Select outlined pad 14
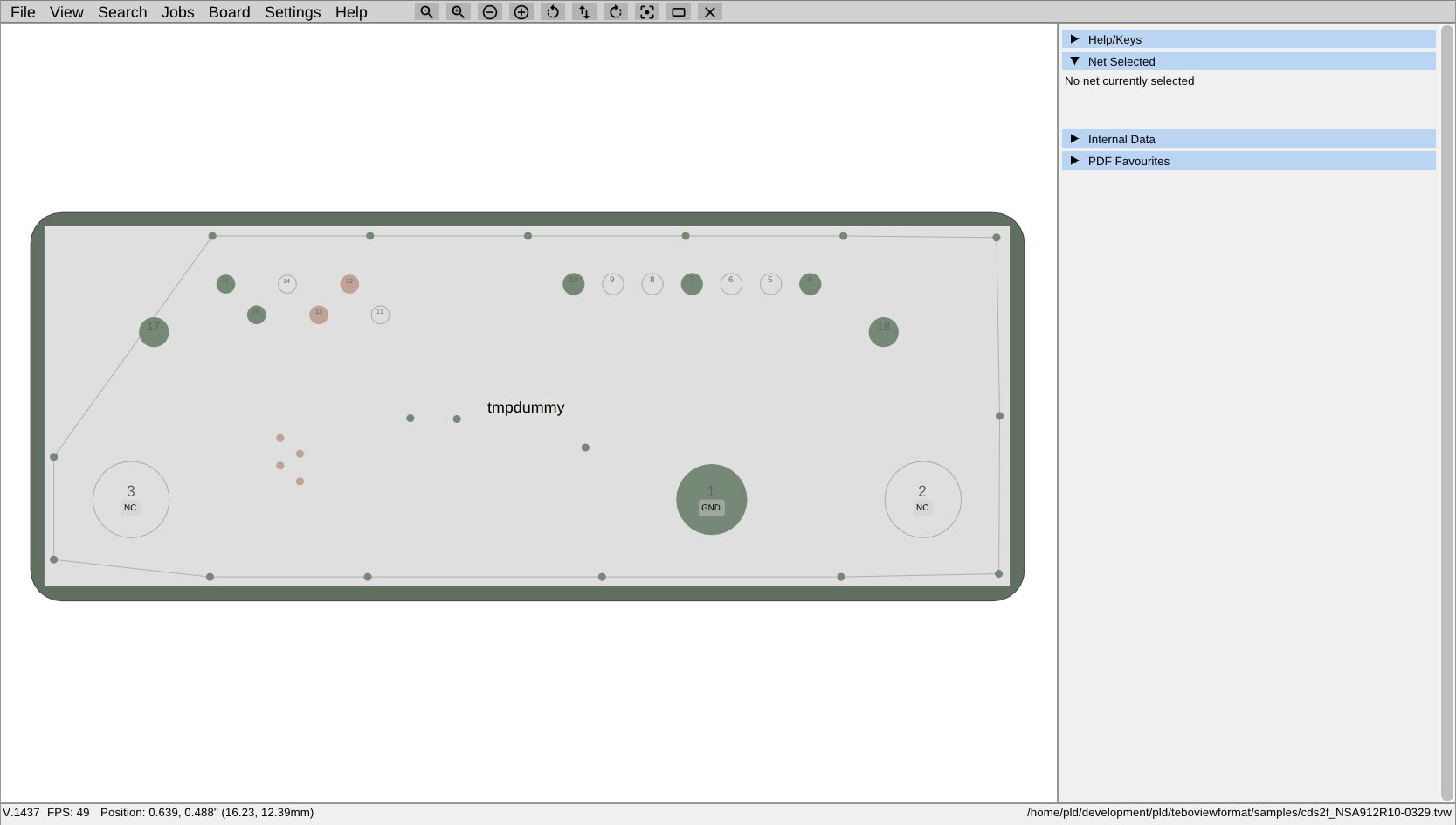 [287, 284]
